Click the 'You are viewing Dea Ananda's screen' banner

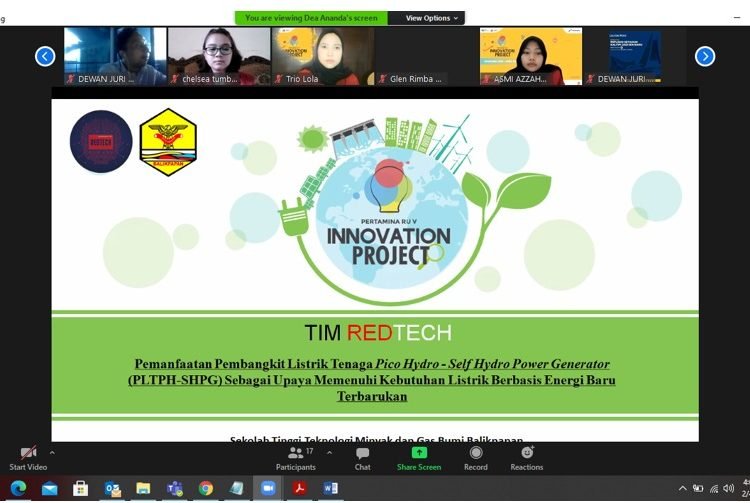pos(311,18)
